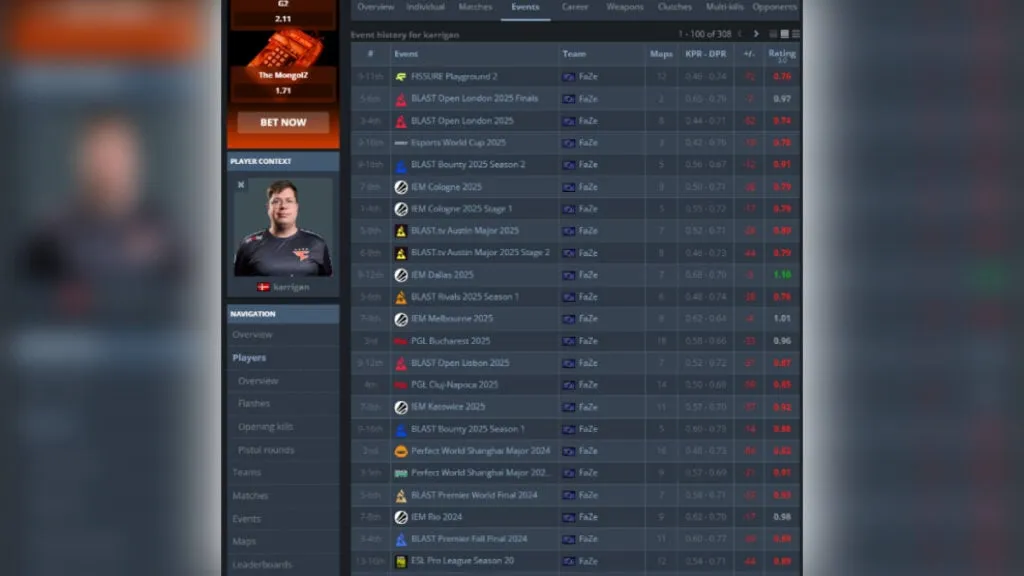Sort table by Maps column header
The height and width of the screenshot is (576, 1024).
[661, 54]
